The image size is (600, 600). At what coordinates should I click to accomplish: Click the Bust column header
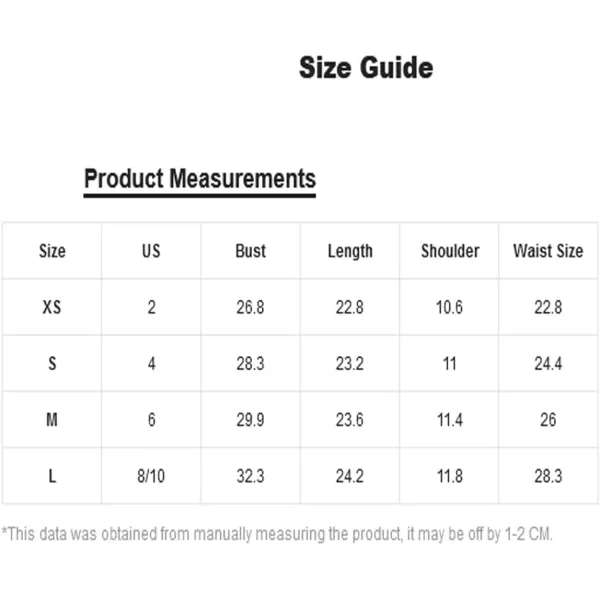click(x=251, y=251)
